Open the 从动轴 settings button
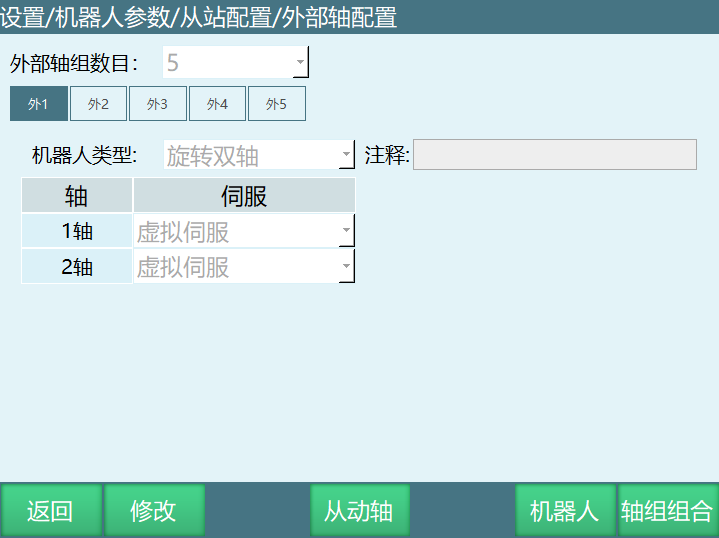This screenshot has height=538, width=719. 359,511
